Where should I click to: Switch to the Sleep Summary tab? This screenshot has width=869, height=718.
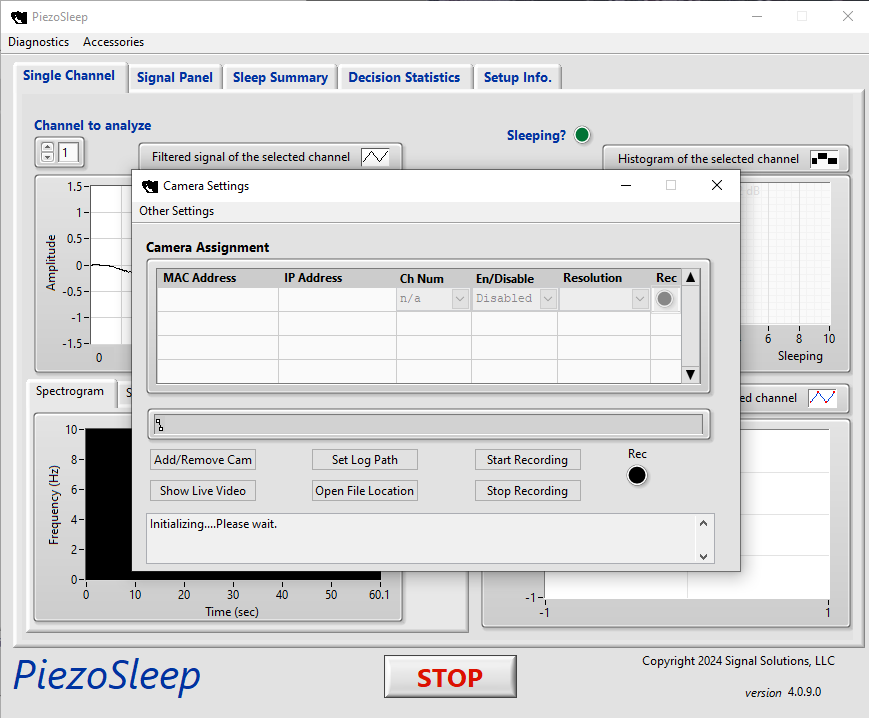[x=280, y=78]
